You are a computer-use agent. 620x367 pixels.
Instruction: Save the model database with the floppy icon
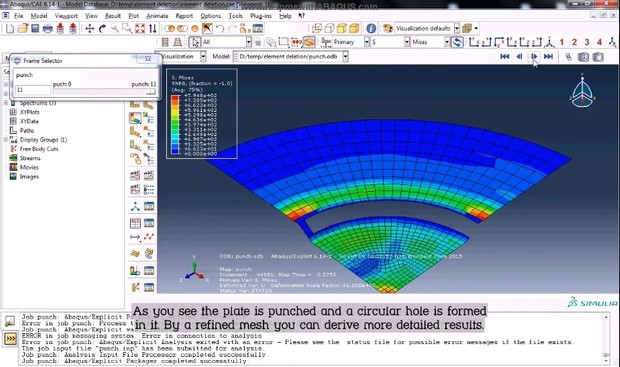[35, 28]
